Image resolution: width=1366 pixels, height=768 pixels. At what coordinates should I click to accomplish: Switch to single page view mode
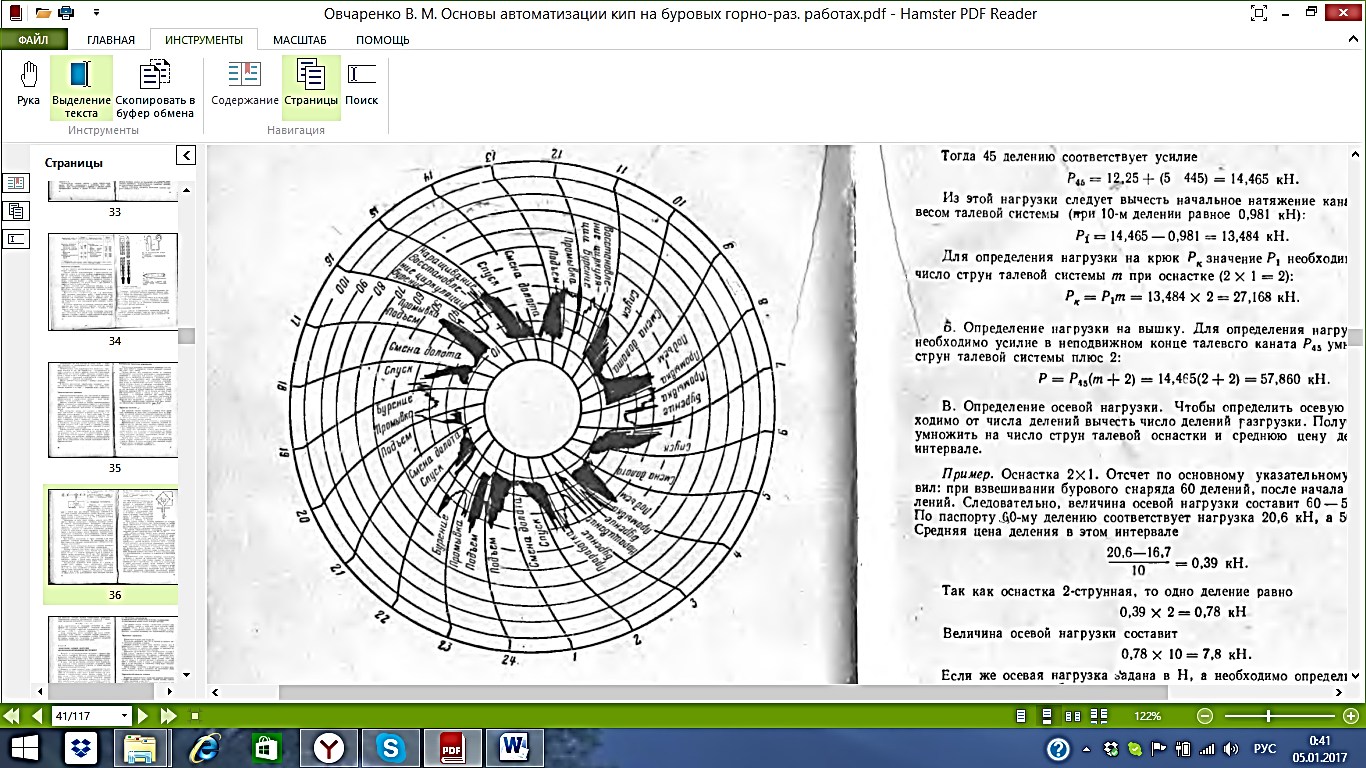point(1020,716)
